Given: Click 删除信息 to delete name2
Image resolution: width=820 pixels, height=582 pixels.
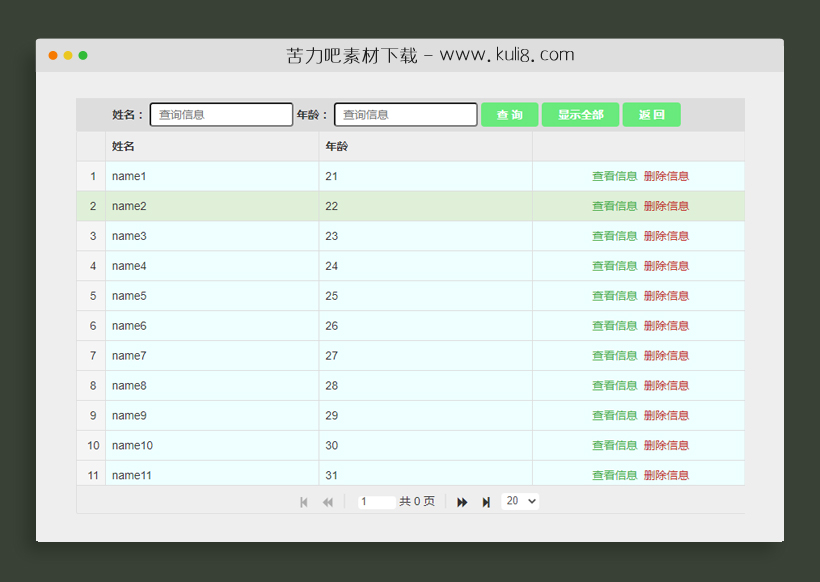Looking at the screenshot, I should pos(667,206).
